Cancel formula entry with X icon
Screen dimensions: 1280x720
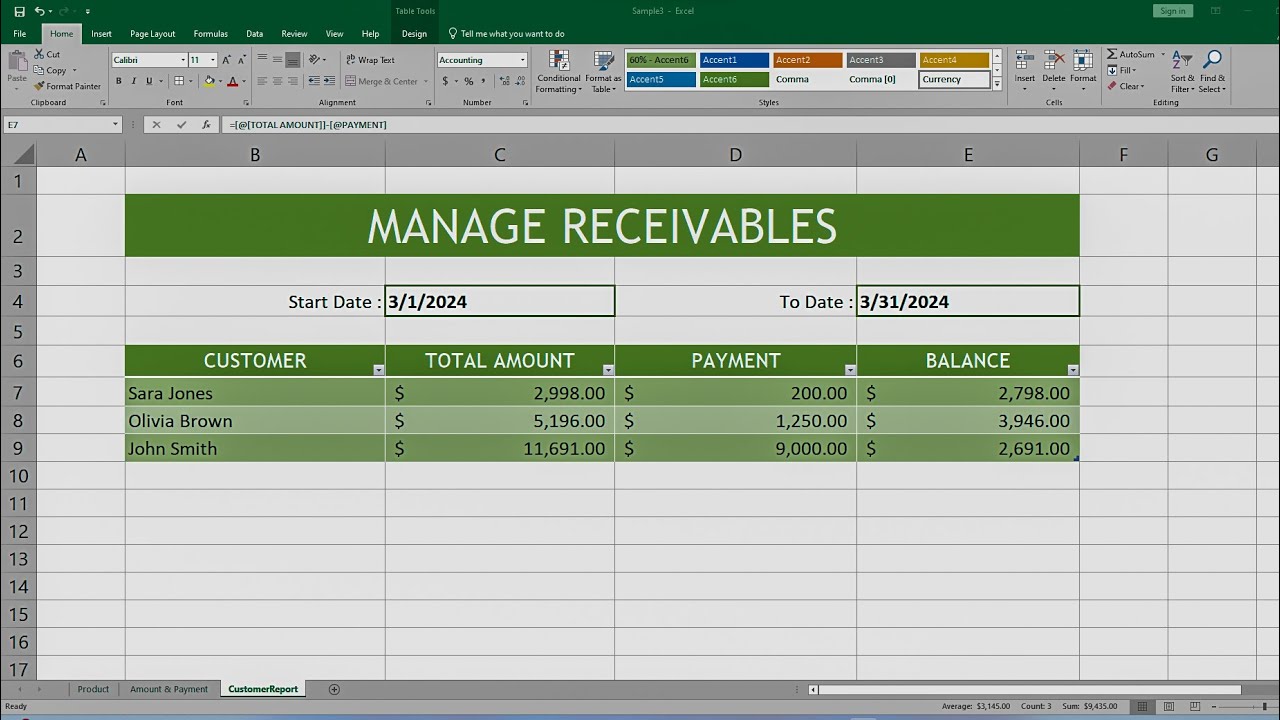(156, 125)
